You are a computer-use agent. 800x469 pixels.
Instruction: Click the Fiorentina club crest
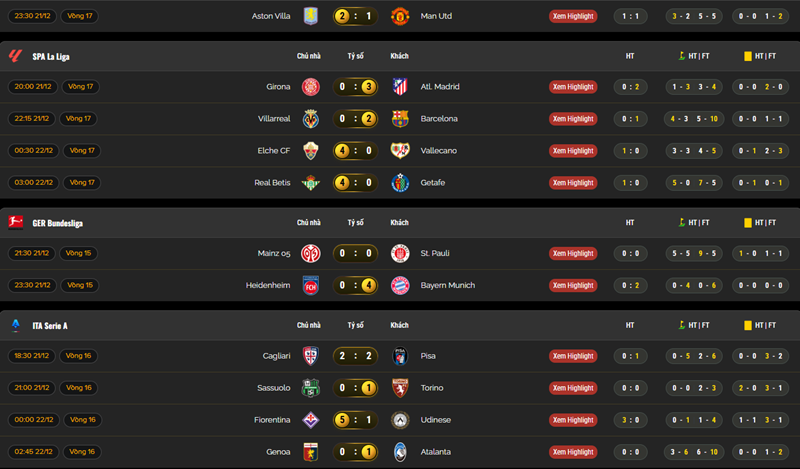310,420
